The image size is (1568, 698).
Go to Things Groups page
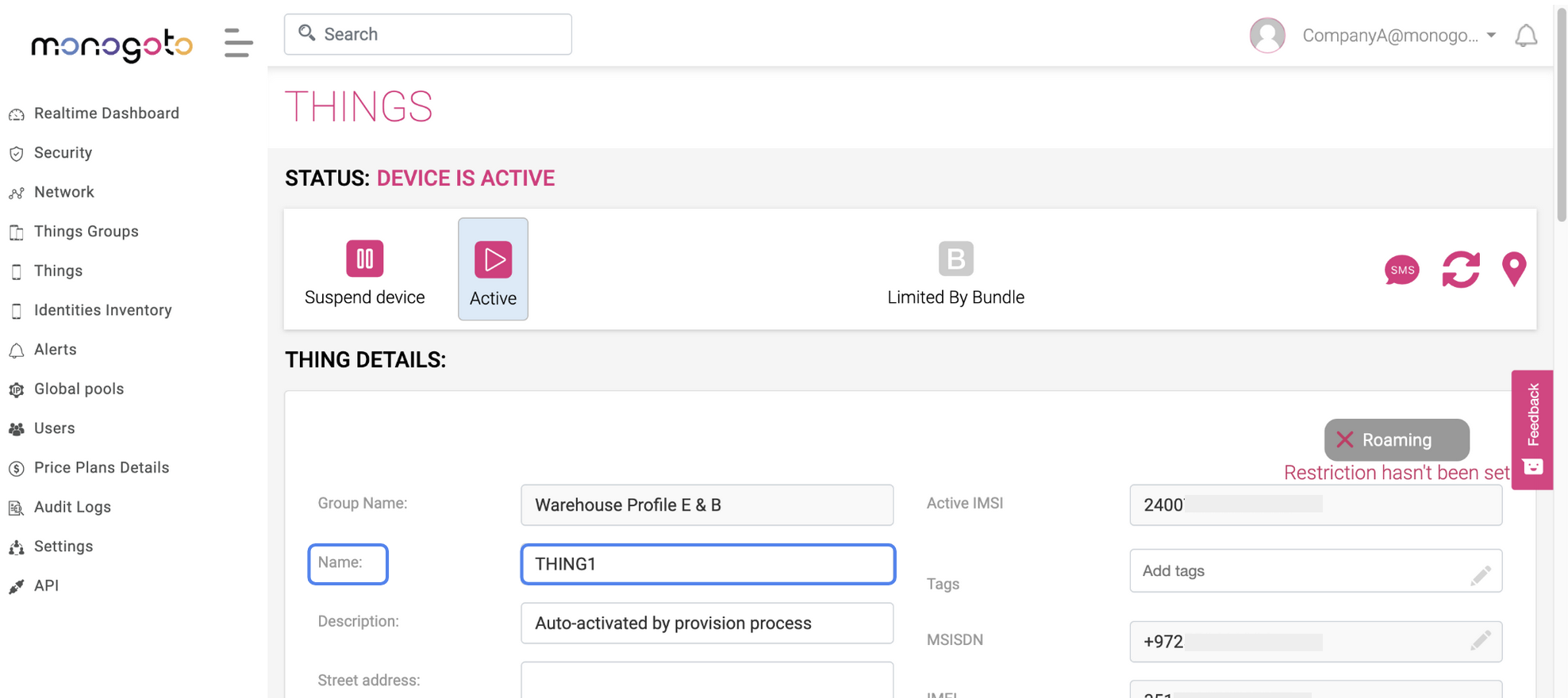[86, 232]
